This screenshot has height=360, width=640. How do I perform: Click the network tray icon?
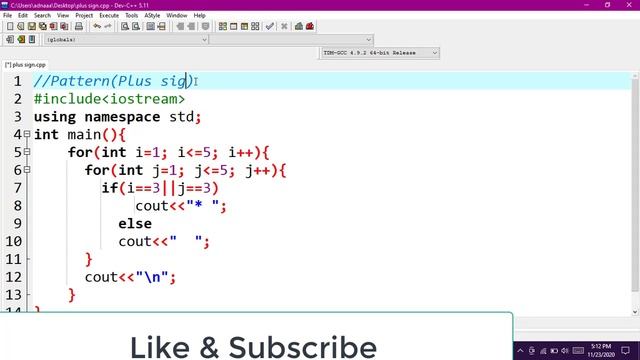[x=543, y=351]
